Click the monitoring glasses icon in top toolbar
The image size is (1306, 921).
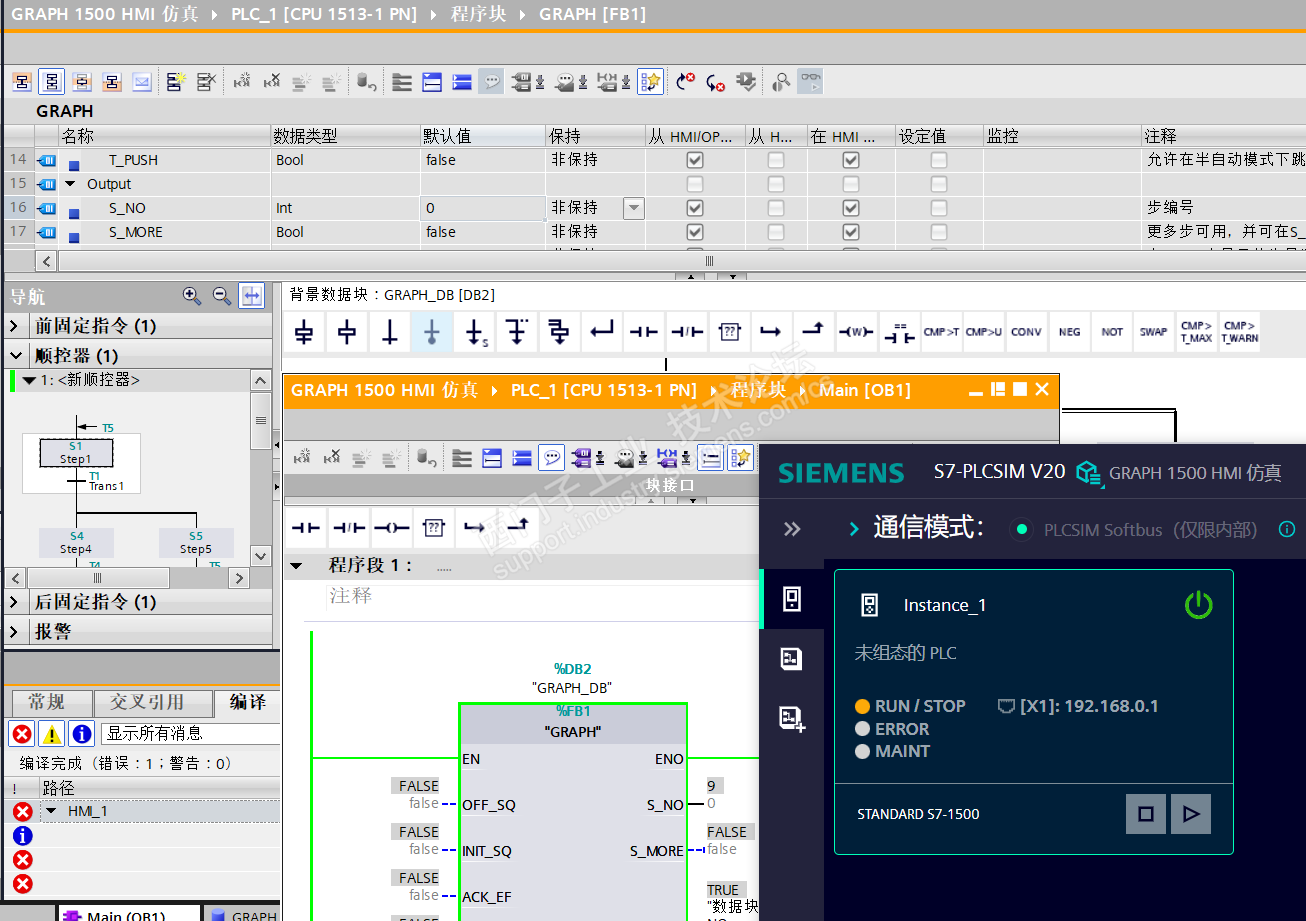[x=810, y=81]
